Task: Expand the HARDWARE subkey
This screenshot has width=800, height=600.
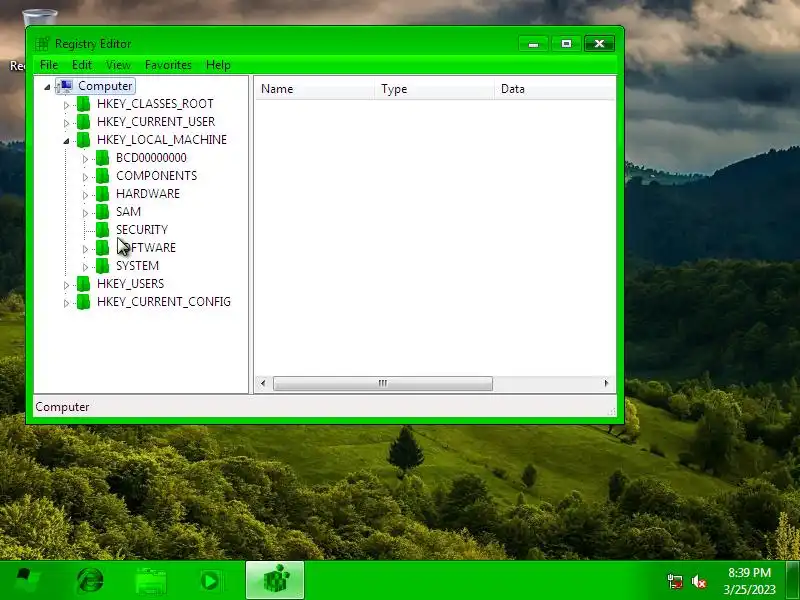Action: (x=85, y=195)
